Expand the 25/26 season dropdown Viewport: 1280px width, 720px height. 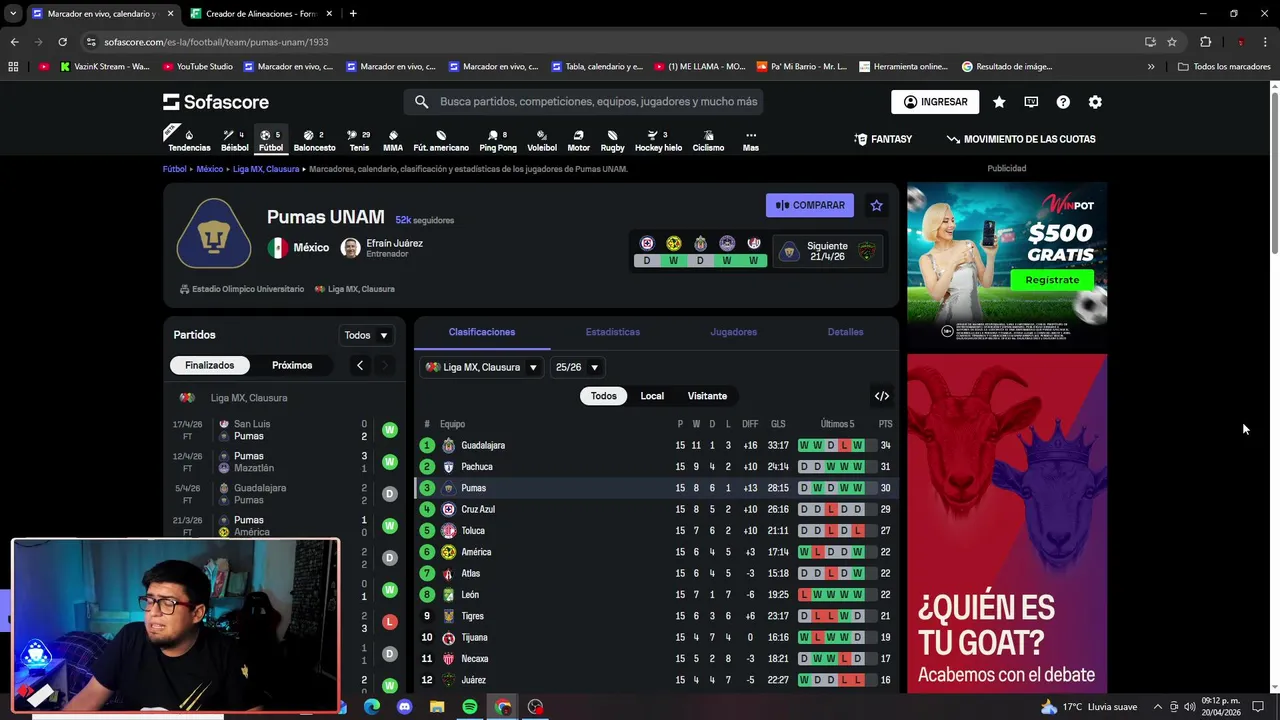[577, 367]
